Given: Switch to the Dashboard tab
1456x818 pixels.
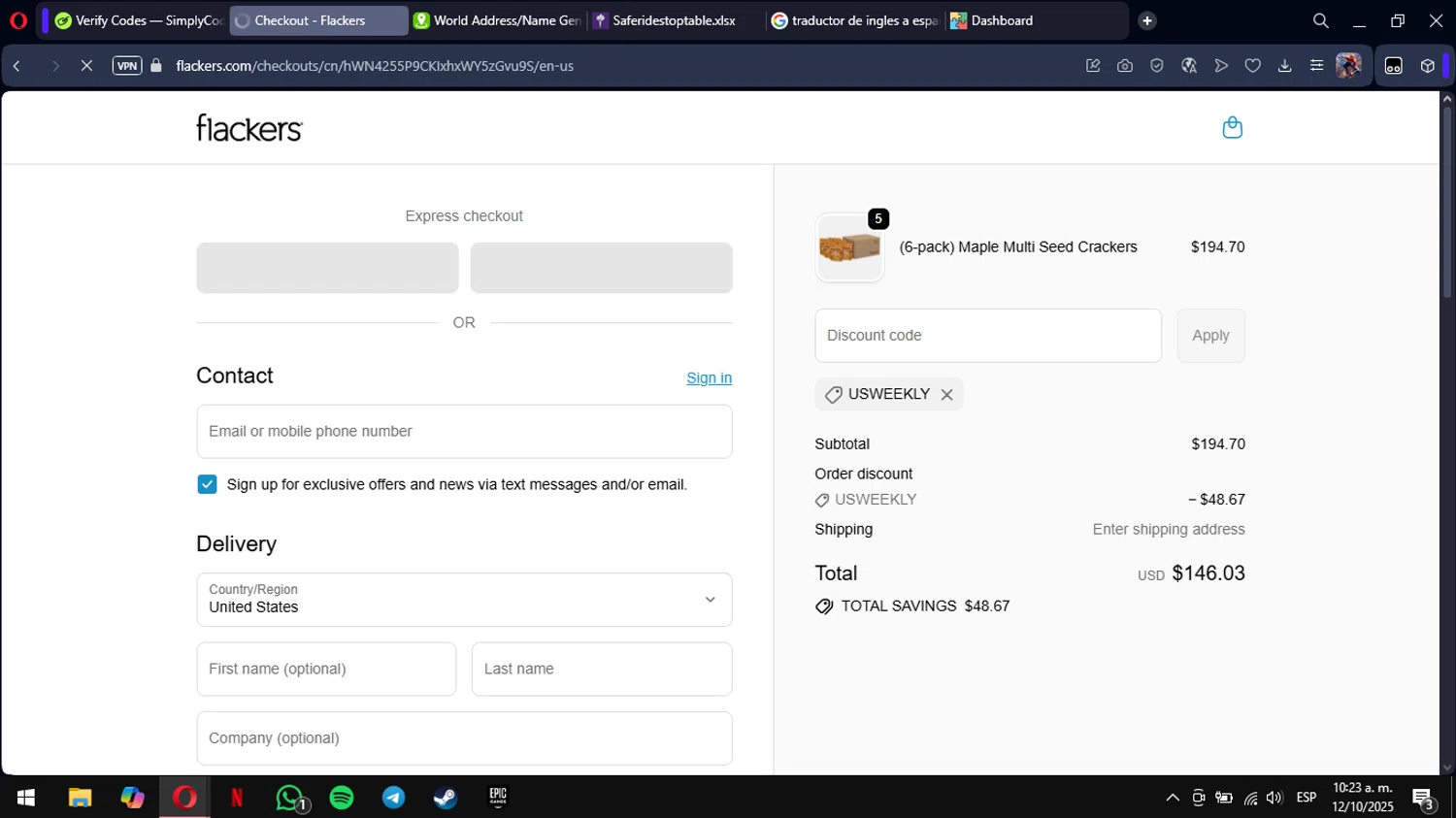Looking at the screenshot, I should [x=1034, y=20].
